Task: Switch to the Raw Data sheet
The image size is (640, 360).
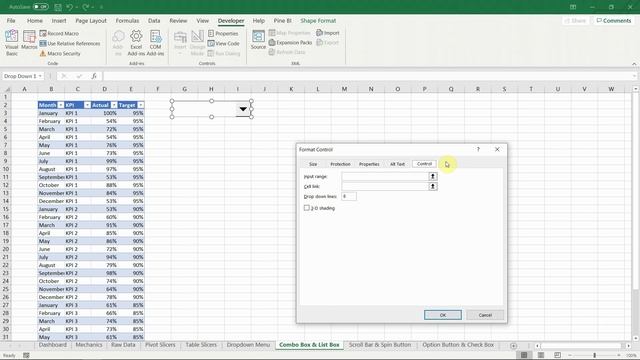Action: (x=123, y=345)
